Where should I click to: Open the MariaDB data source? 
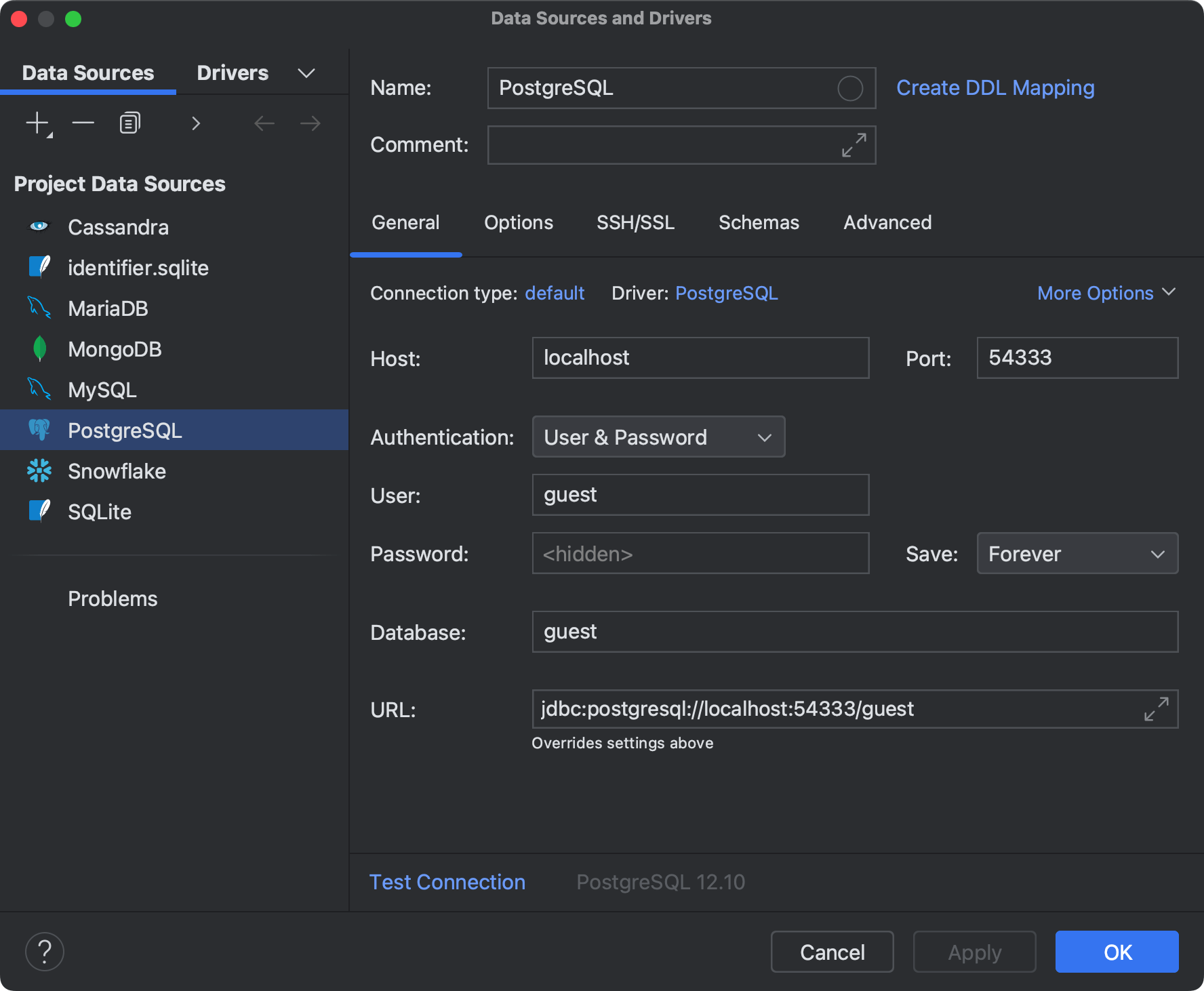coord(108,308)
